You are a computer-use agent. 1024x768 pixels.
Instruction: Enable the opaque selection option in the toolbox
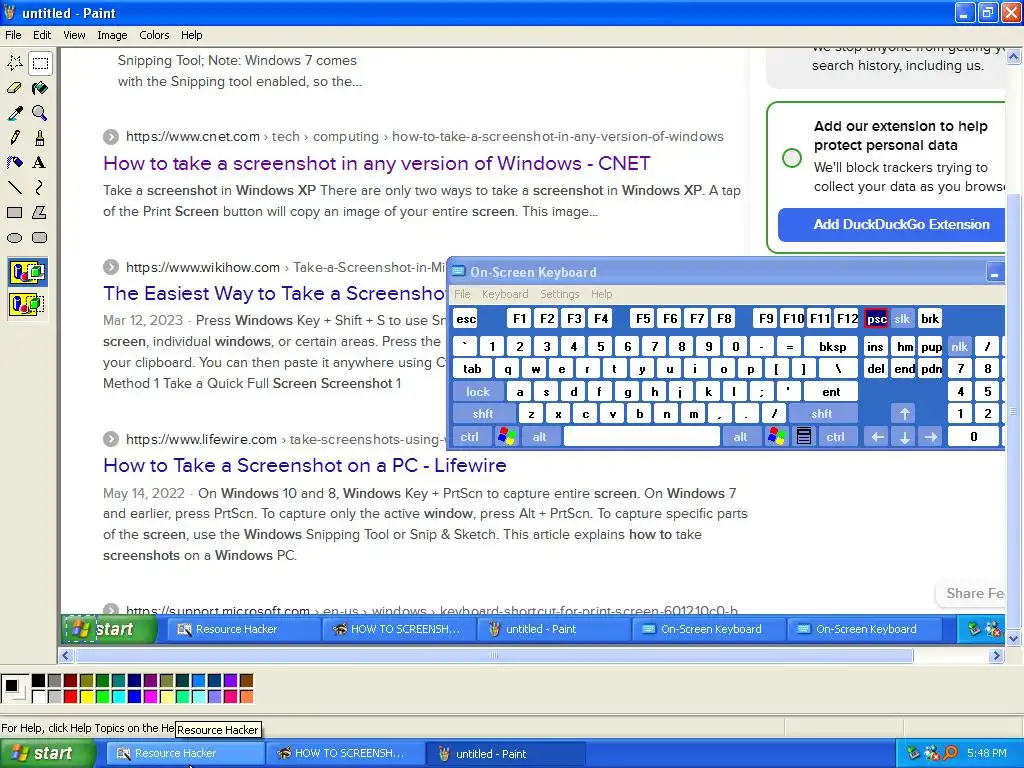pos(27,272)
